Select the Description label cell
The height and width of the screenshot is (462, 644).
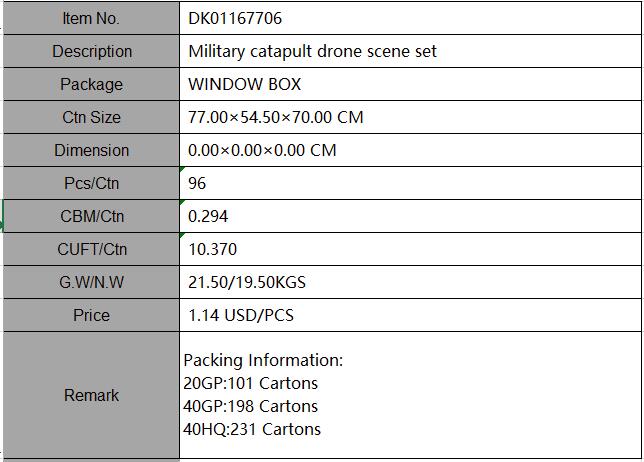(91, 51)
